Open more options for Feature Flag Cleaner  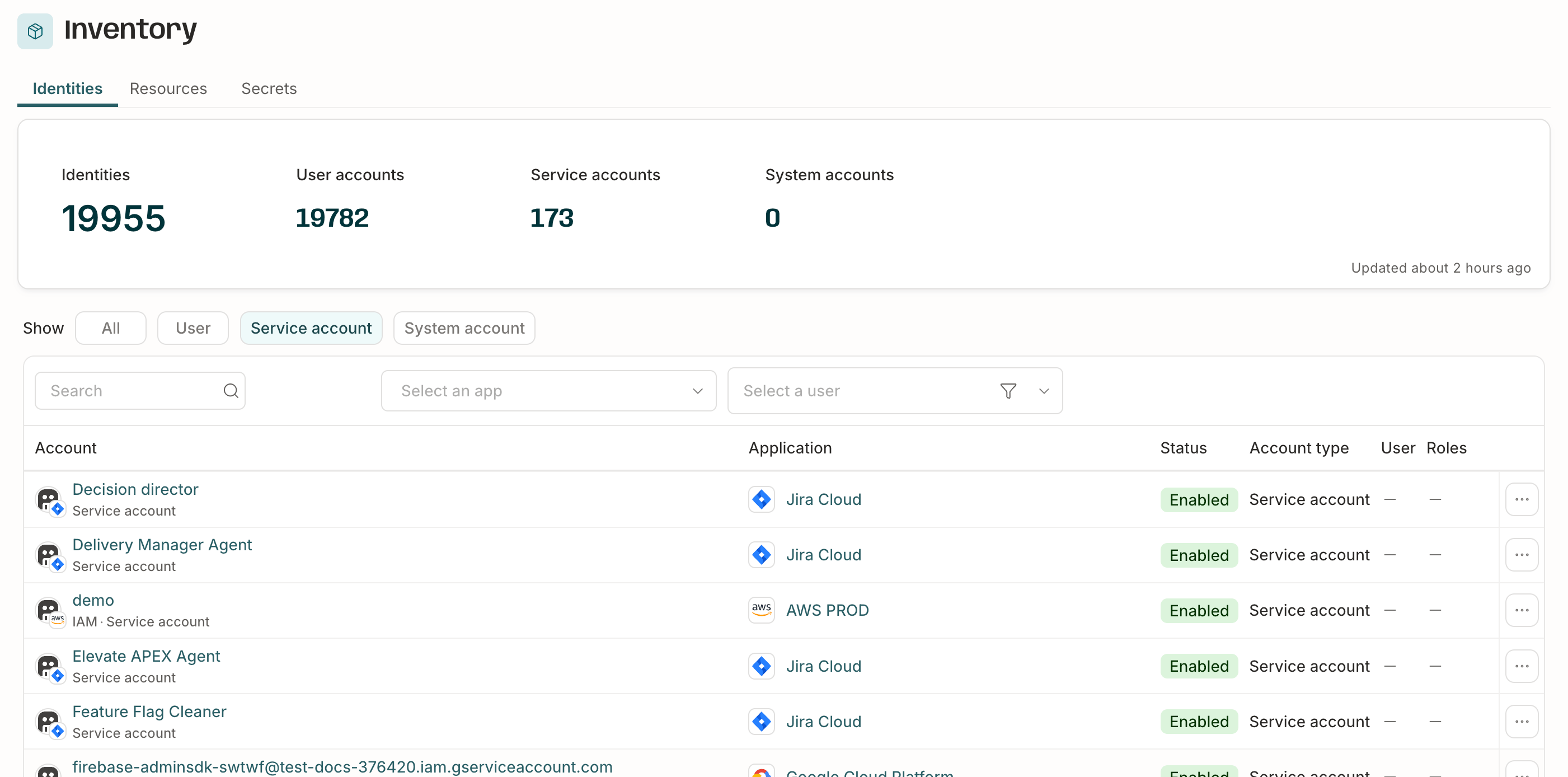pyautogui.click(x=1522, y=722)
